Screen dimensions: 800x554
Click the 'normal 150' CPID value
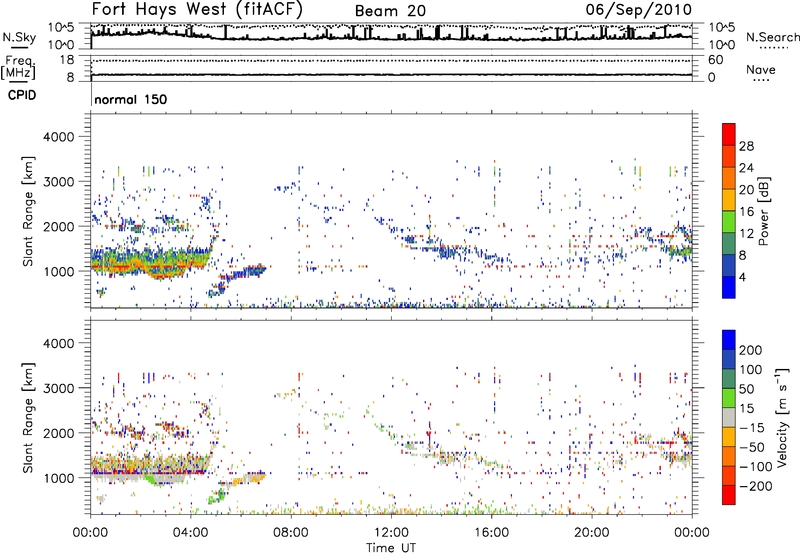(131, 99)
